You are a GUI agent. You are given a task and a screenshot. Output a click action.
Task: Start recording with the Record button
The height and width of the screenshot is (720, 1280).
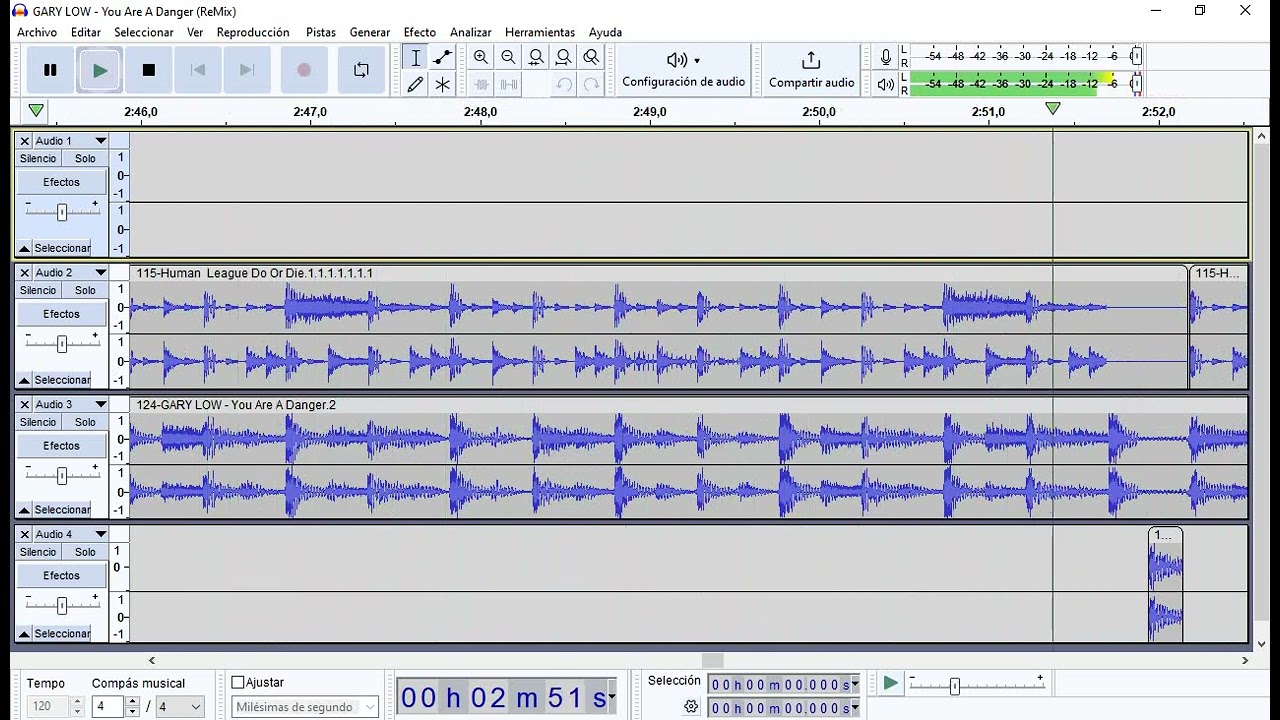point(304,70)
